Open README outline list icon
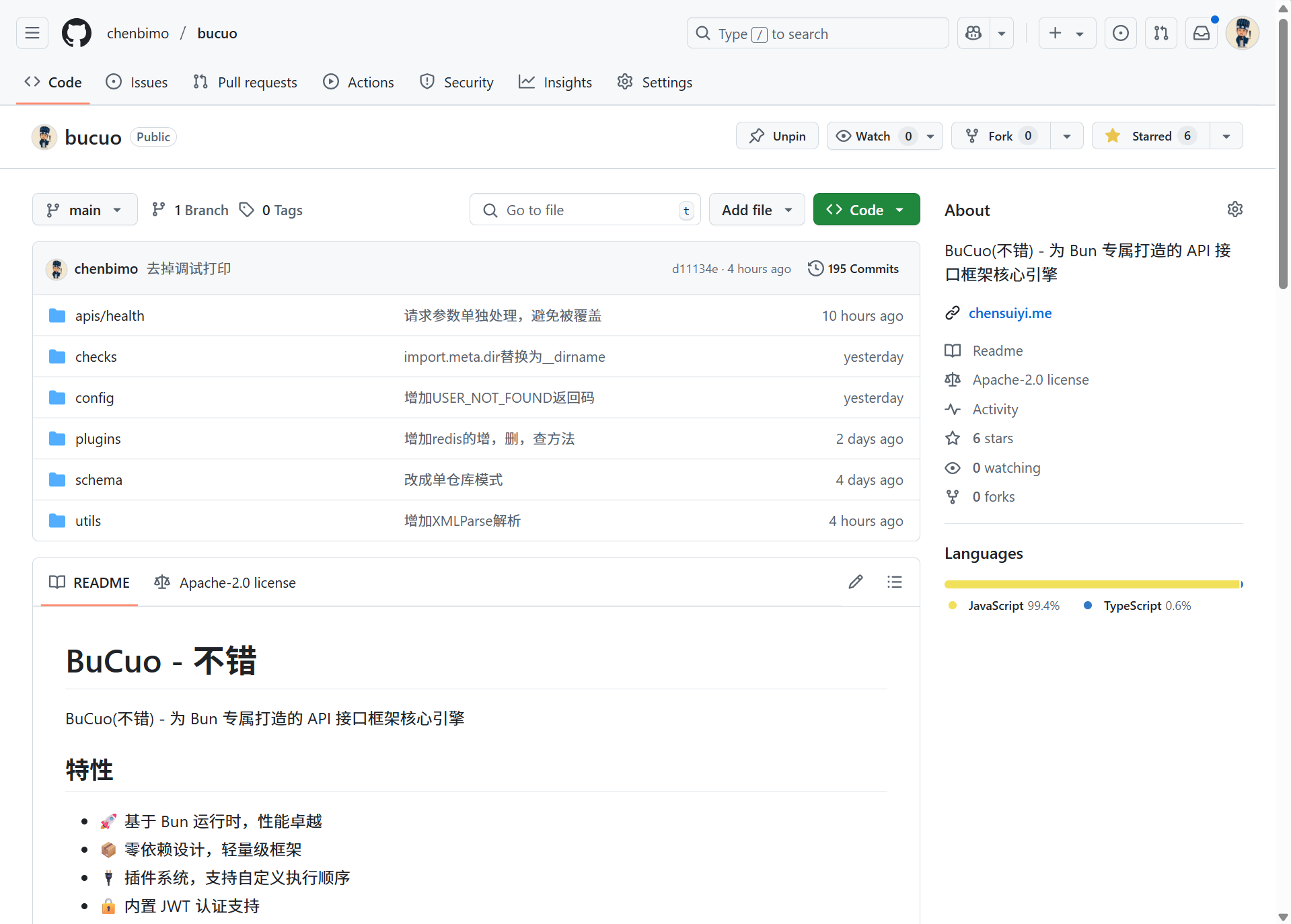This screenshot has height=924, width=1291. click(895, 582)
